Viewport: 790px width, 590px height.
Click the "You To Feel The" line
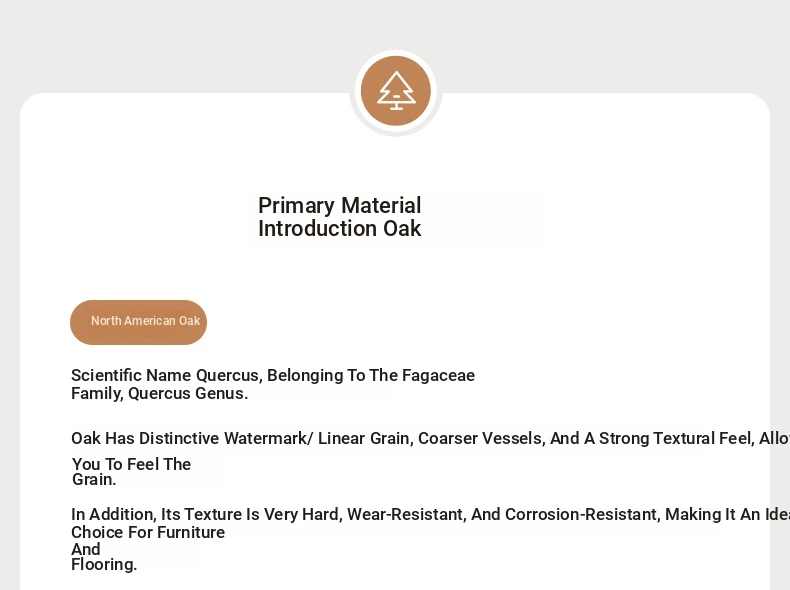click(131, 465)
